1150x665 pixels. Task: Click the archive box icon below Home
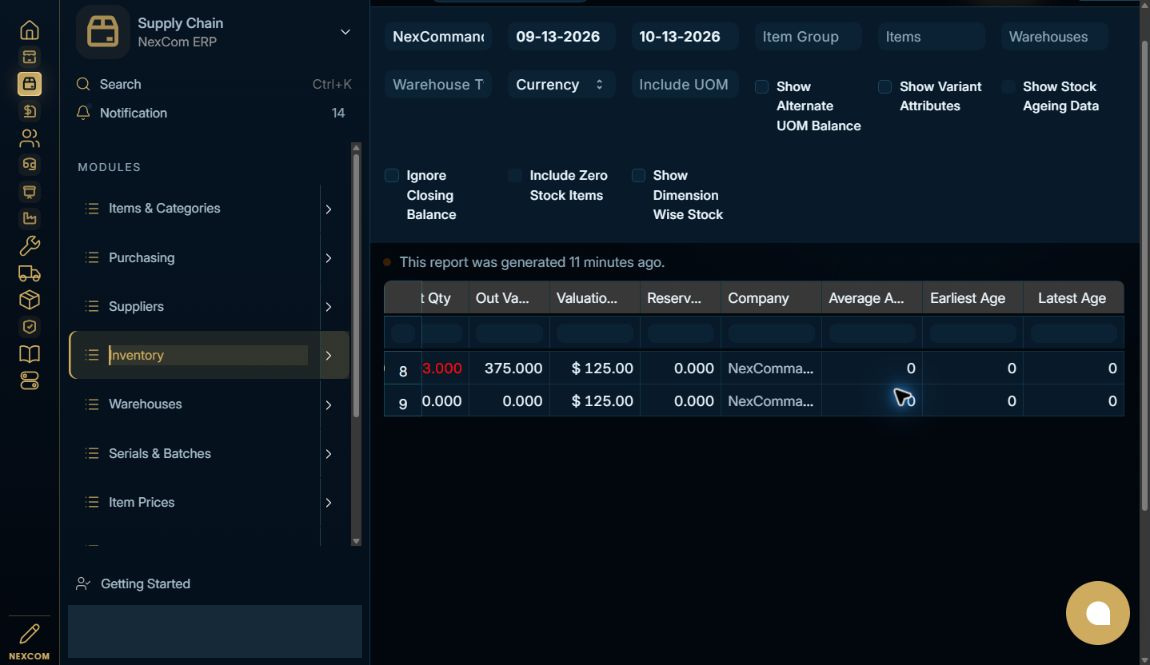point(29,57)
